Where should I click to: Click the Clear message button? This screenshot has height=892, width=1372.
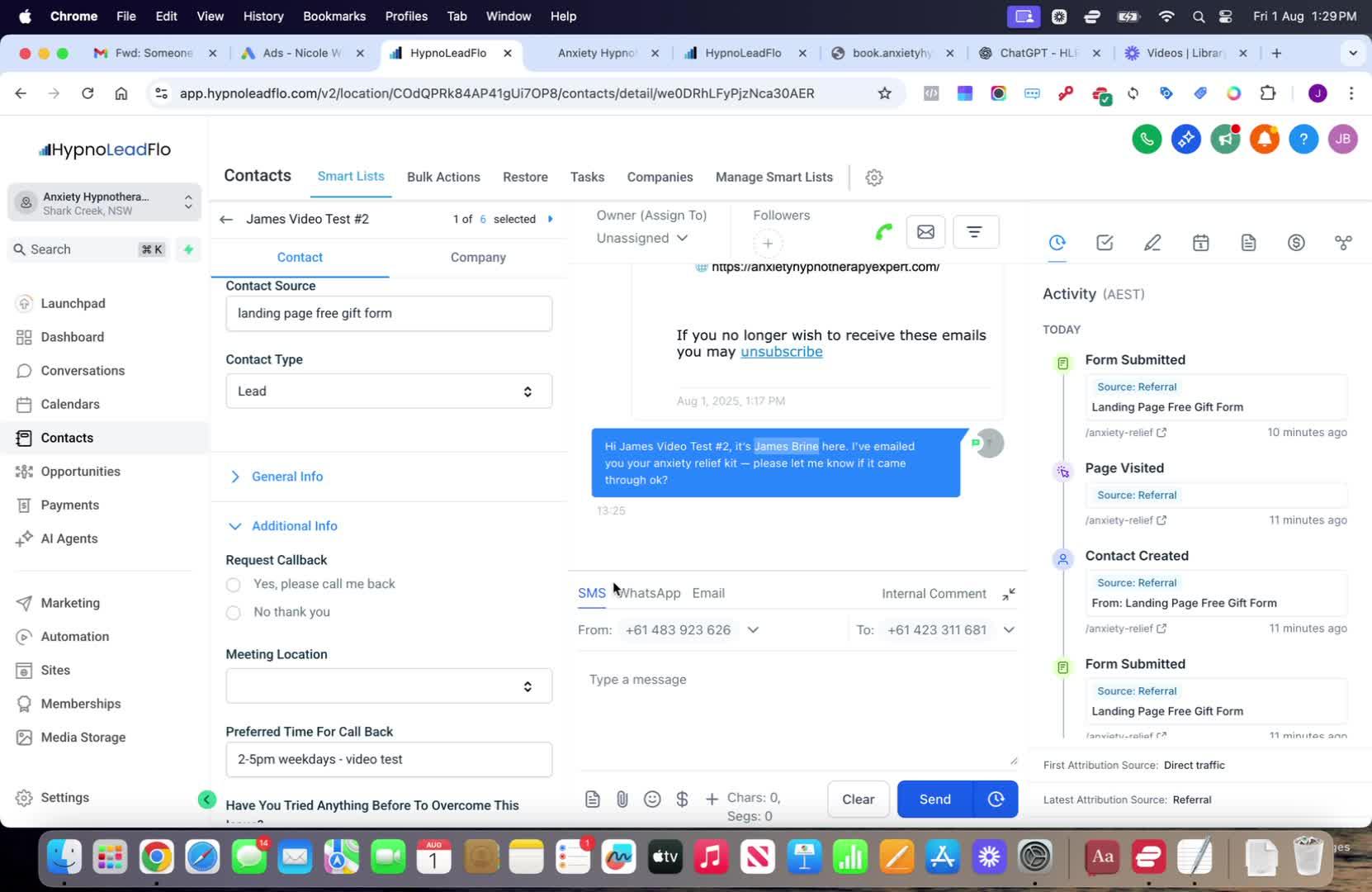(x=858, y=799)
